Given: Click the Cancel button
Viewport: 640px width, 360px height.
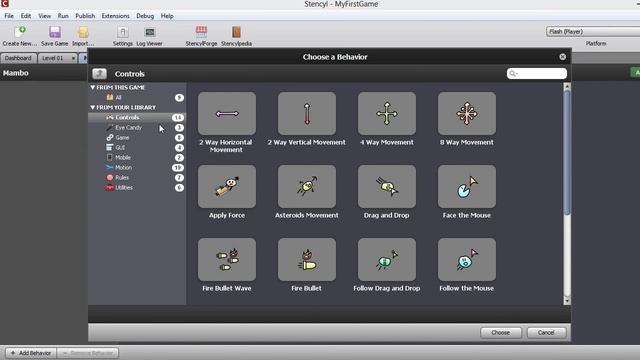Looking at the screenshot, I should coord(546,333).
